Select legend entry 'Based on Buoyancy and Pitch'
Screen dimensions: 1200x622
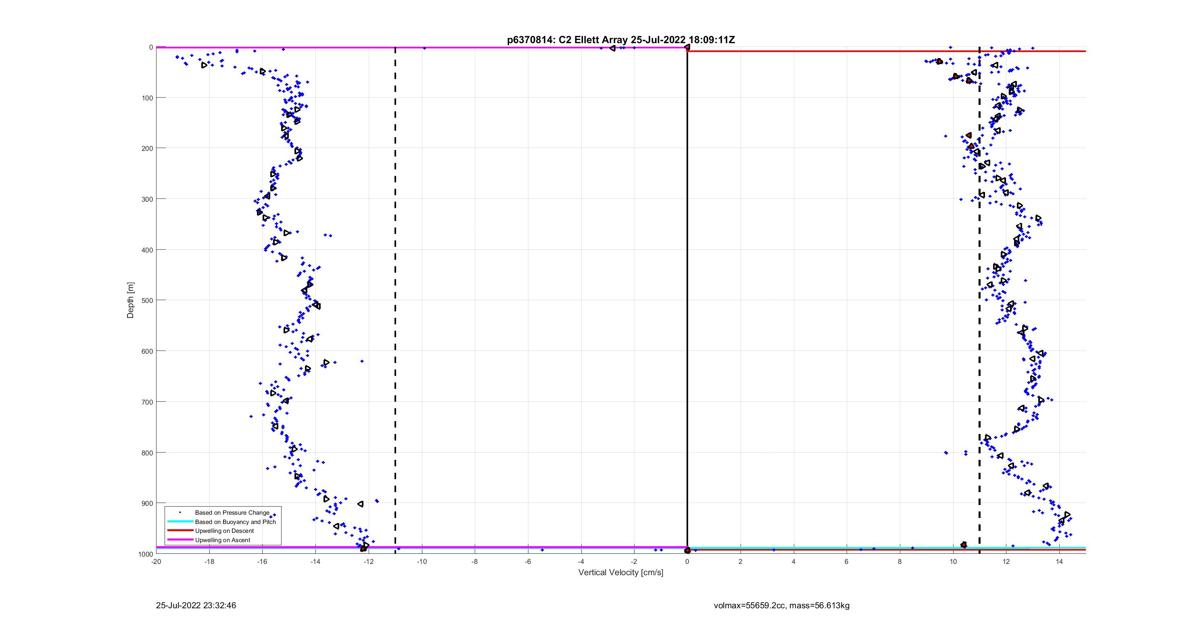(236, 521)
